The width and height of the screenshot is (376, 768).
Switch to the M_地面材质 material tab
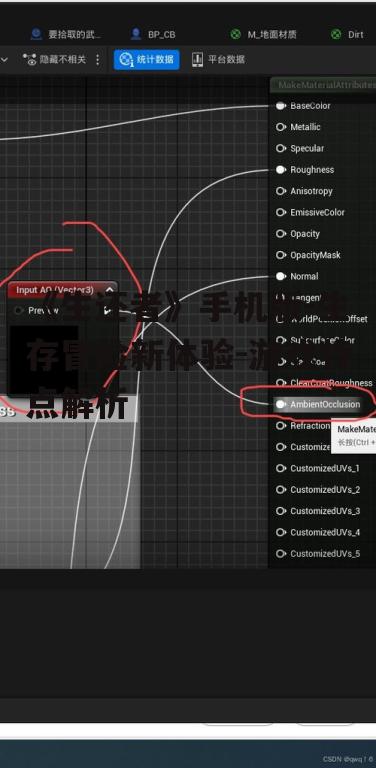click(x=263, y=34)
